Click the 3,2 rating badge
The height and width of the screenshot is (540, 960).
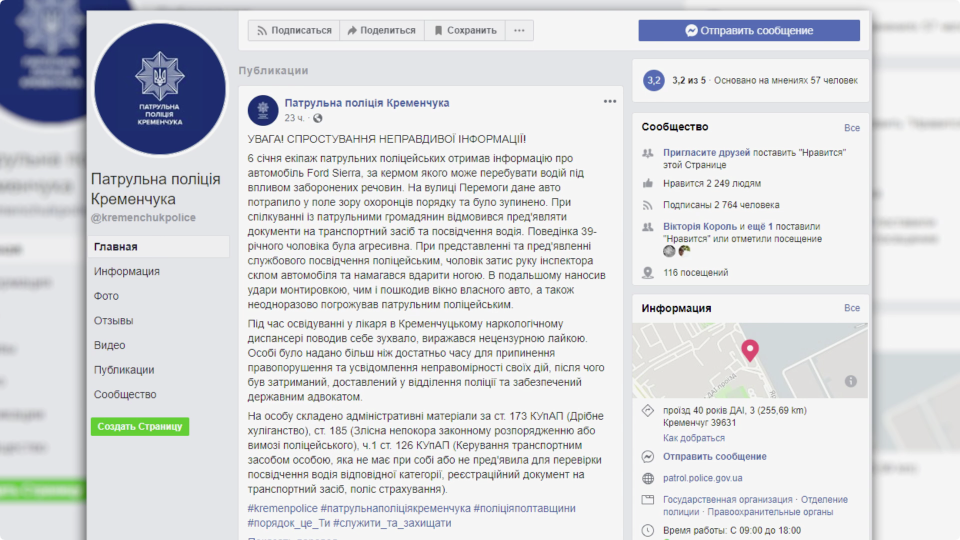(654, 80)
